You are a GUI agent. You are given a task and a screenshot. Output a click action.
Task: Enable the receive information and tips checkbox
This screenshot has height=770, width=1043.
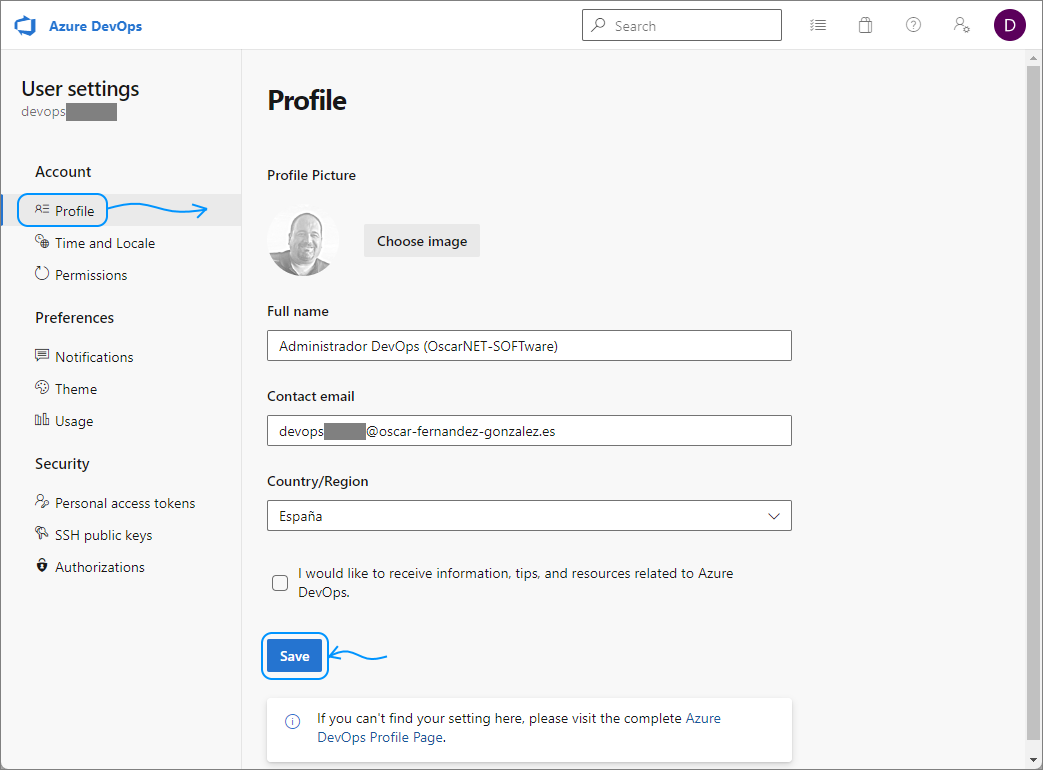pyautogui.click(x=280, y=583)
